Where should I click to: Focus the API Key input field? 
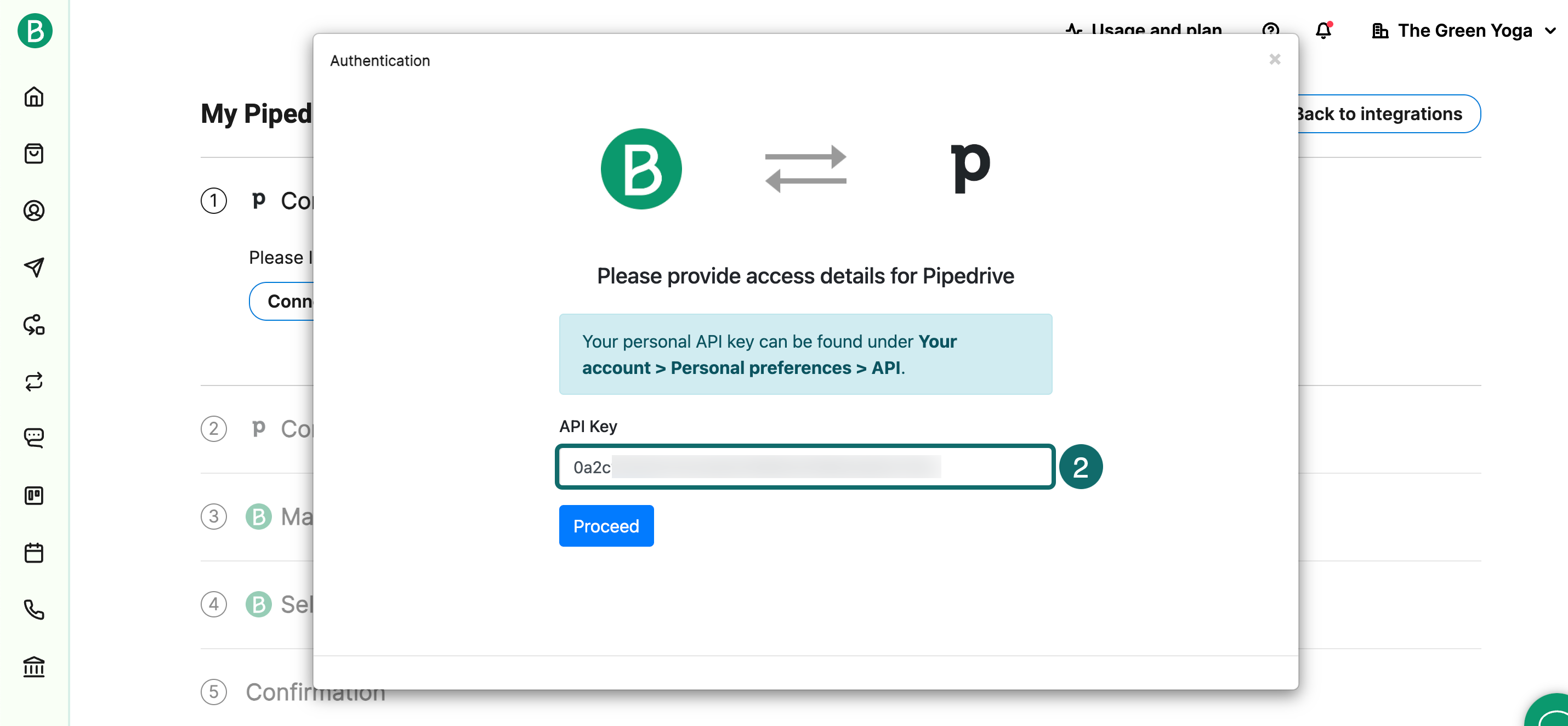pyautogui.click(x=805, y=467)
